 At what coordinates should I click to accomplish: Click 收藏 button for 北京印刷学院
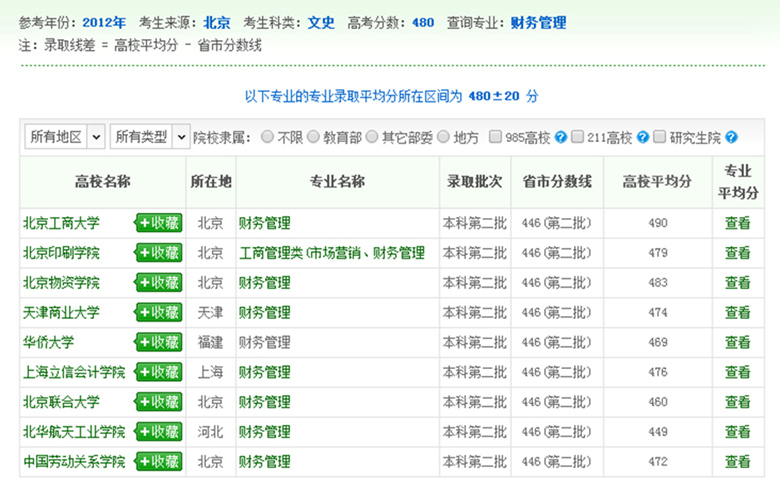click(158, 253)
